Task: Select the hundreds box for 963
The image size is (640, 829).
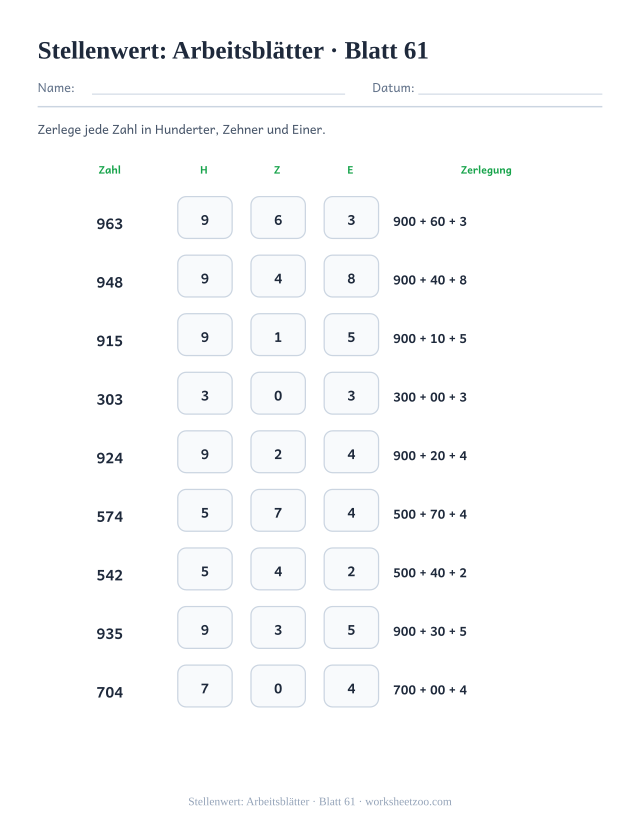Action: click(x=205, y=218)
